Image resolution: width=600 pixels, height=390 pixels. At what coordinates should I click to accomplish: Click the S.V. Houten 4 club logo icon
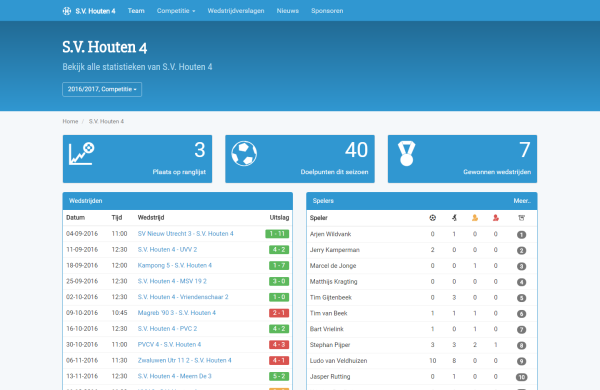[x=67, y=11]
